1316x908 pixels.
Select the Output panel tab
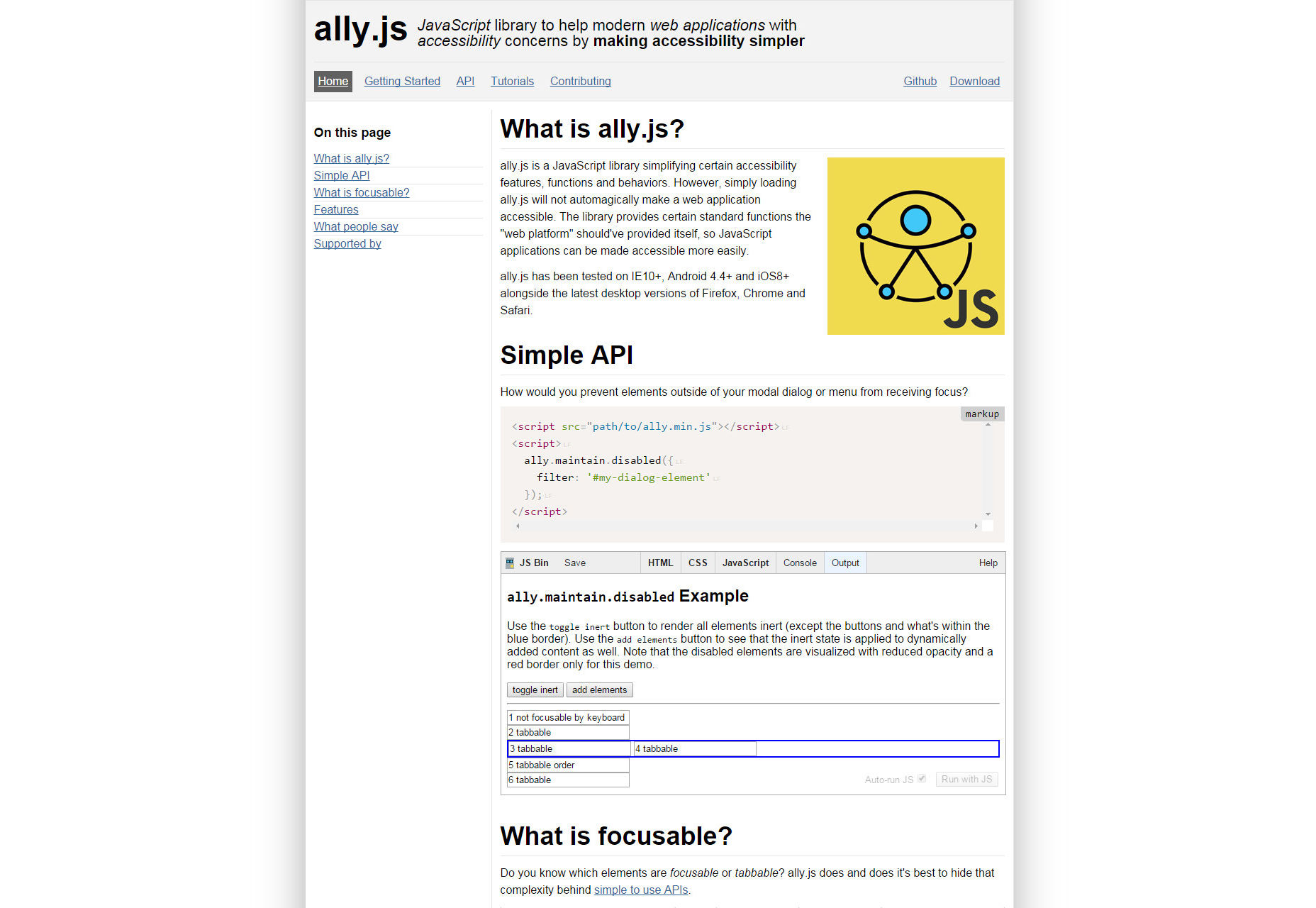tap(845, 563)
